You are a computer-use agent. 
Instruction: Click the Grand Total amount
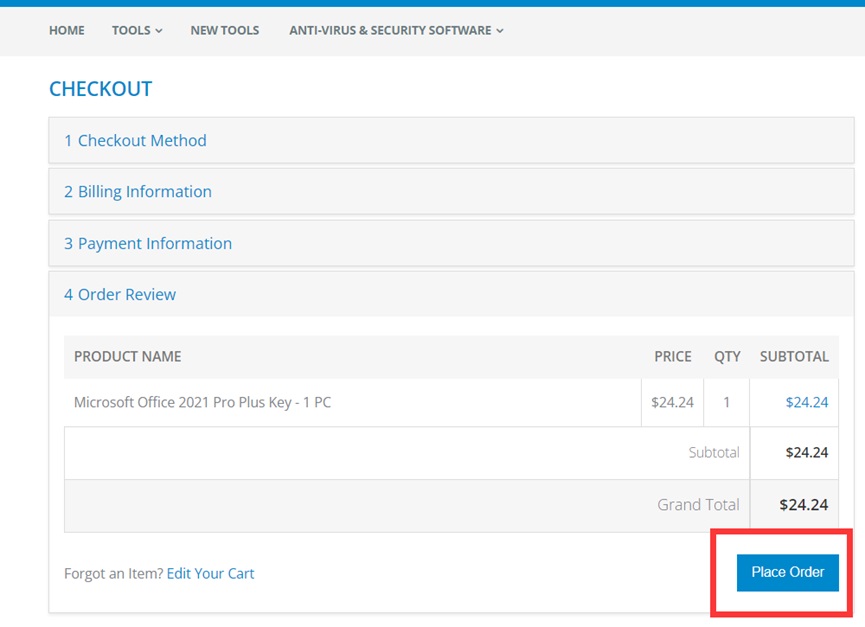pos(806,505)
